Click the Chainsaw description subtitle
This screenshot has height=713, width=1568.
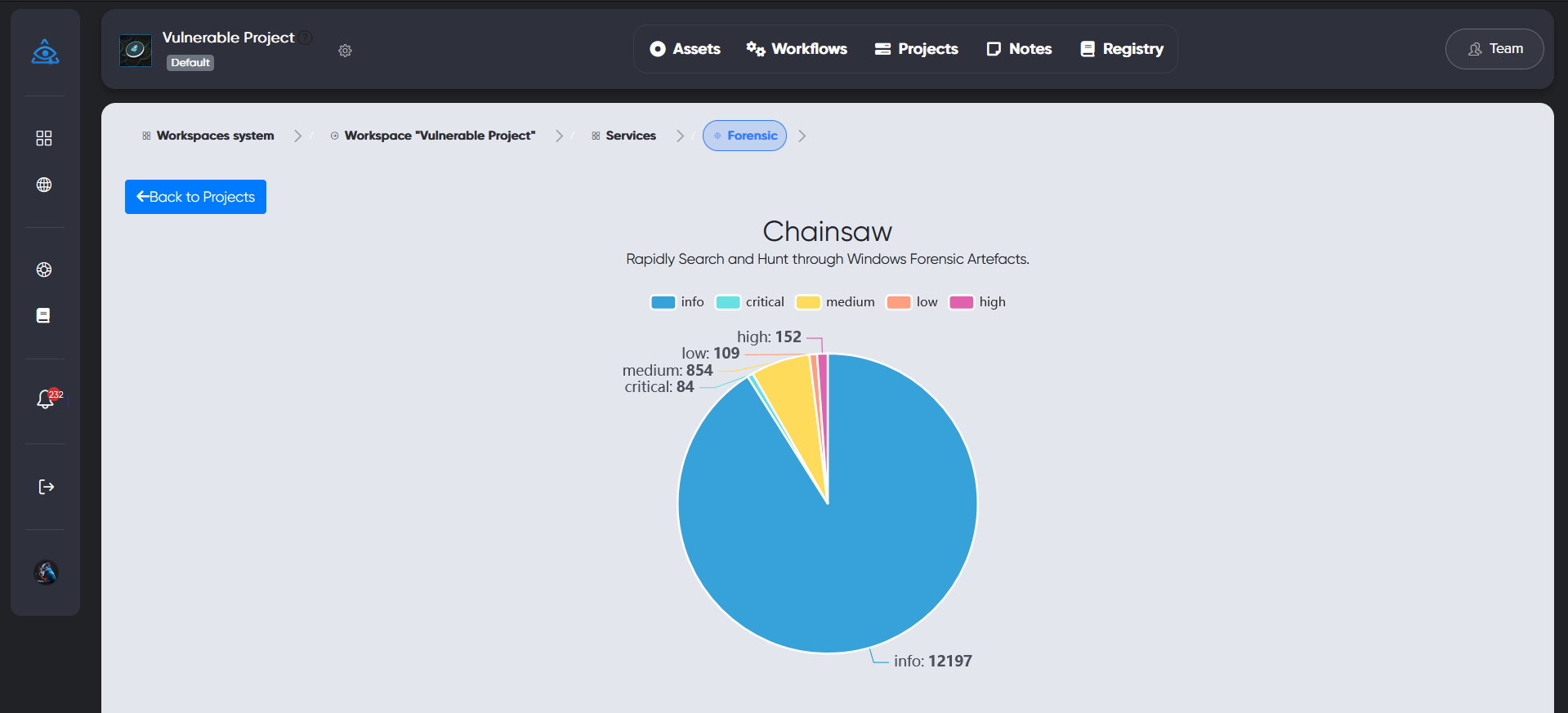point(828,259)
